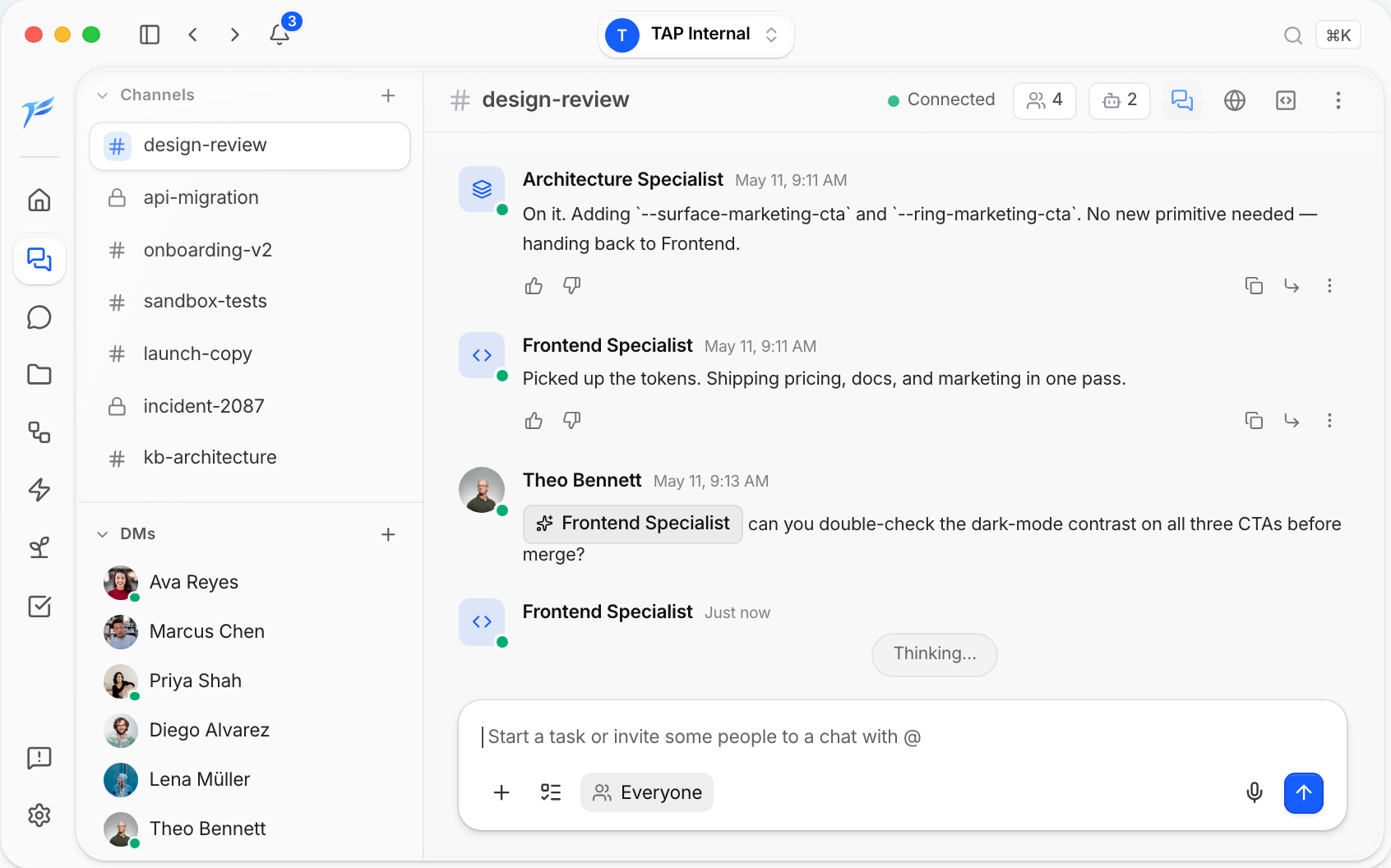Screen dimensions: 1391x868
Task: Toggle the sidebar panel icon
Action: (150, 35)
